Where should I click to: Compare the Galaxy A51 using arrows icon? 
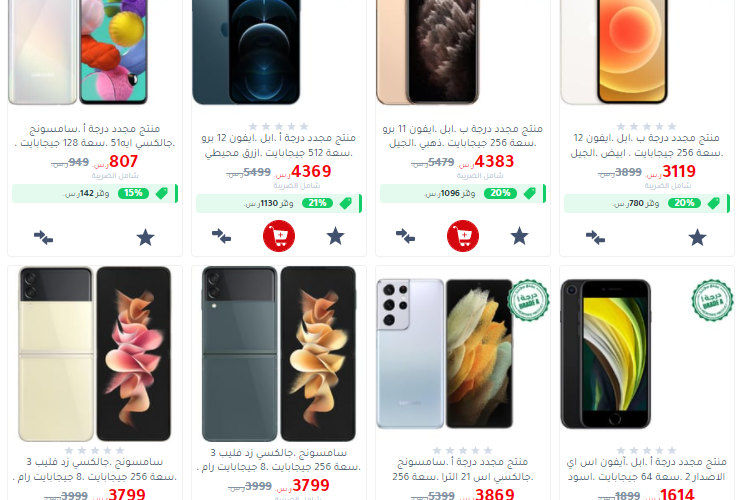pyautogui.click(x=44, y=237)
